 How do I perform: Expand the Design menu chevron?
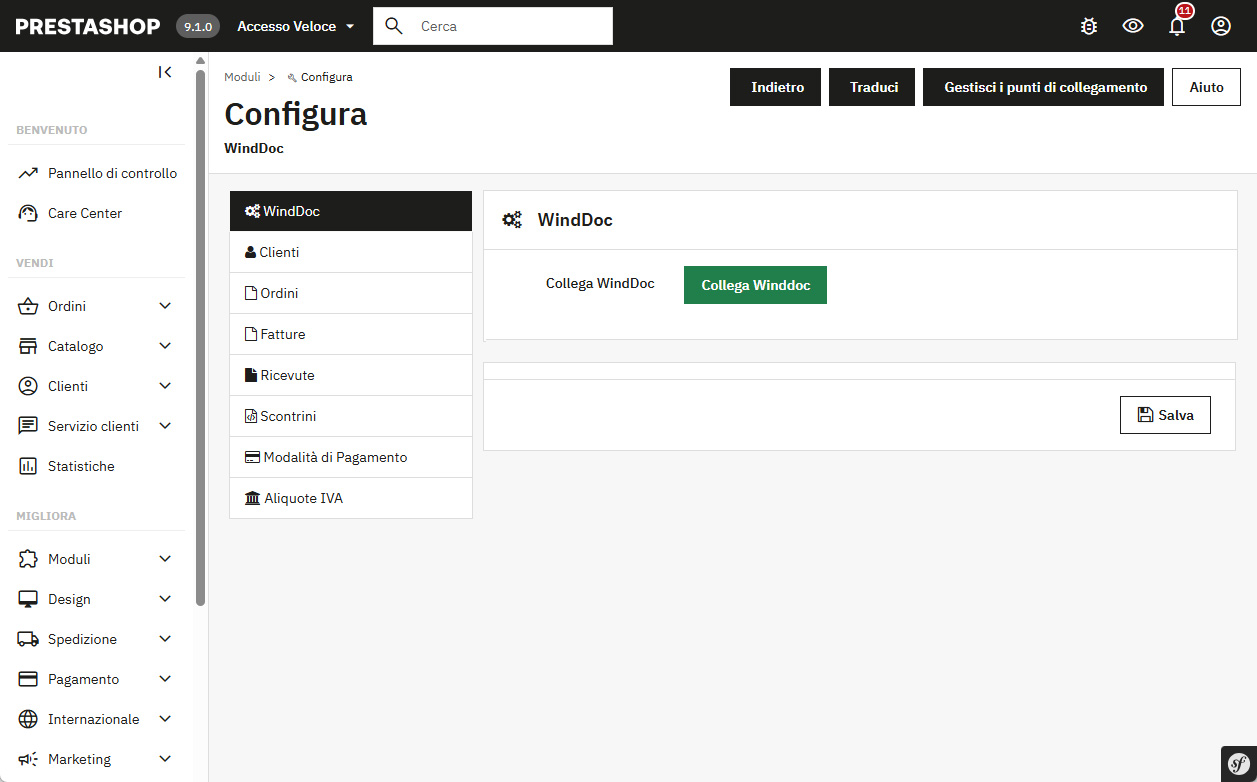click(x=165, y=599)
